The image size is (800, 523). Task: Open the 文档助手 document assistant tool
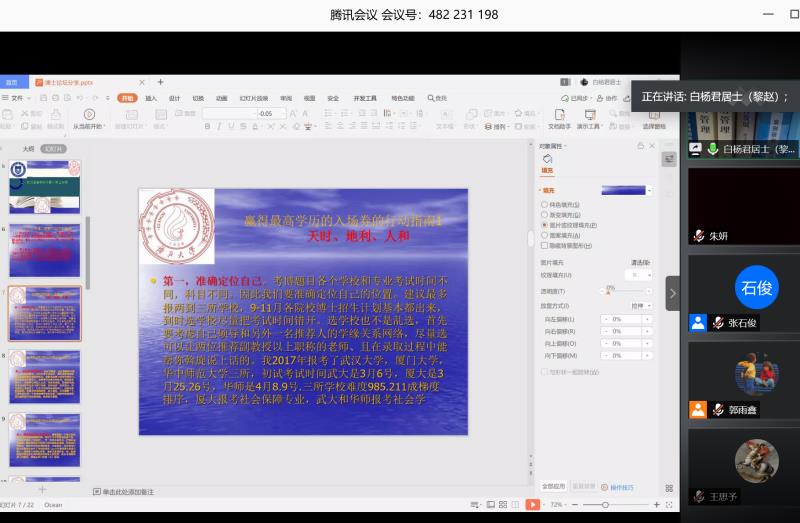click(559, 114)
